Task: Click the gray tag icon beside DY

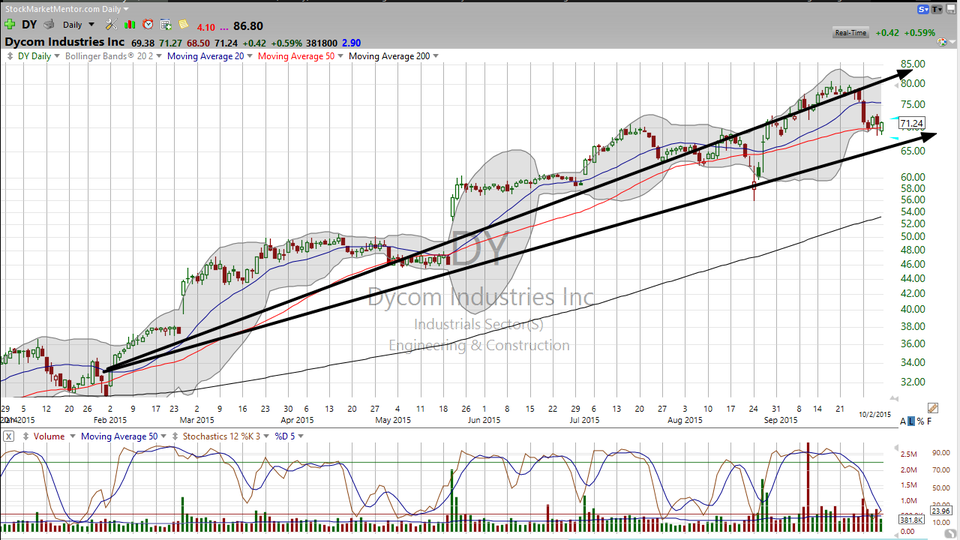Action: [49, 25]
